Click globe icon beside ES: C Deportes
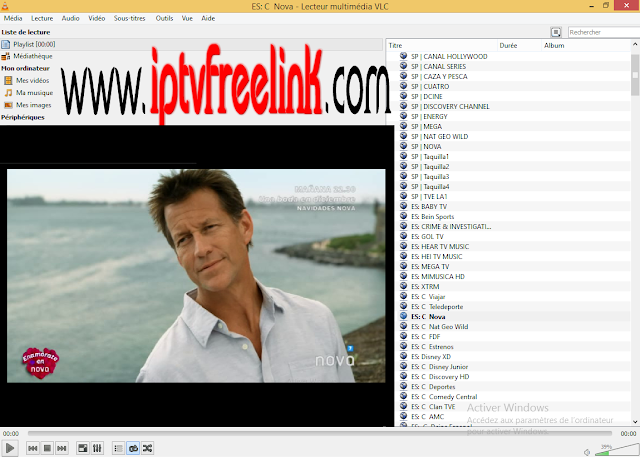Viewport: 640px width, 457px height. coord(403,386)
